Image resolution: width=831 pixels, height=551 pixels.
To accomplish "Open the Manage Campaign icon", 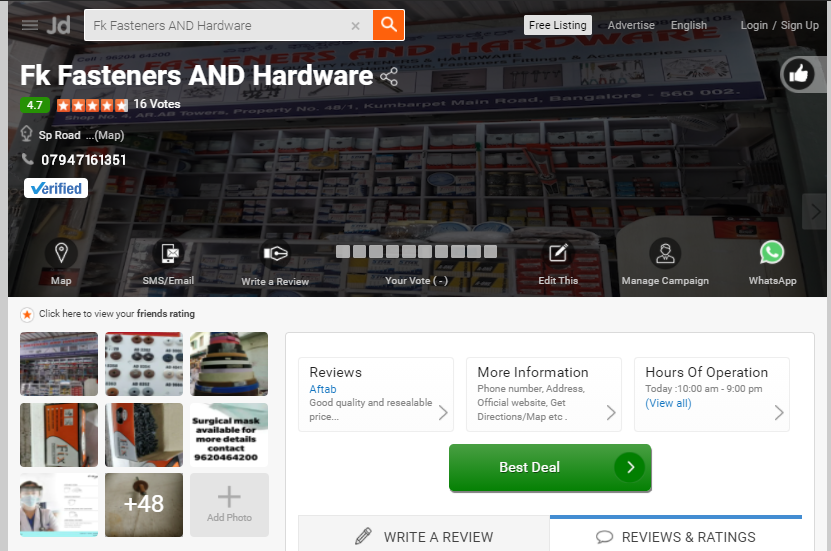I will tap(665, 253).
